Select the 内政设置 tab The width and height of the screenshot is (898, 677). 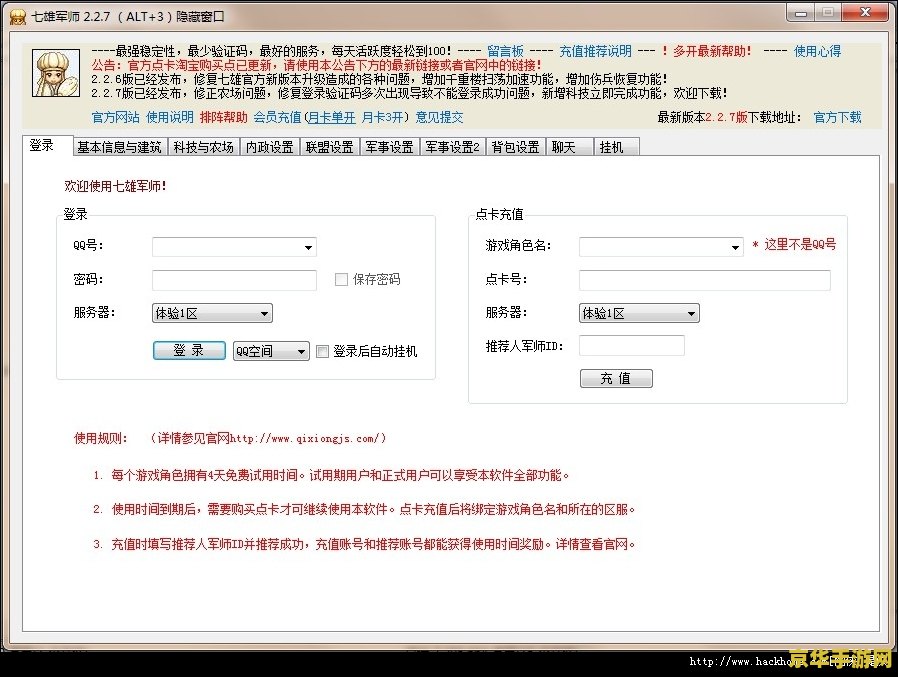click(x=269, y=147)
